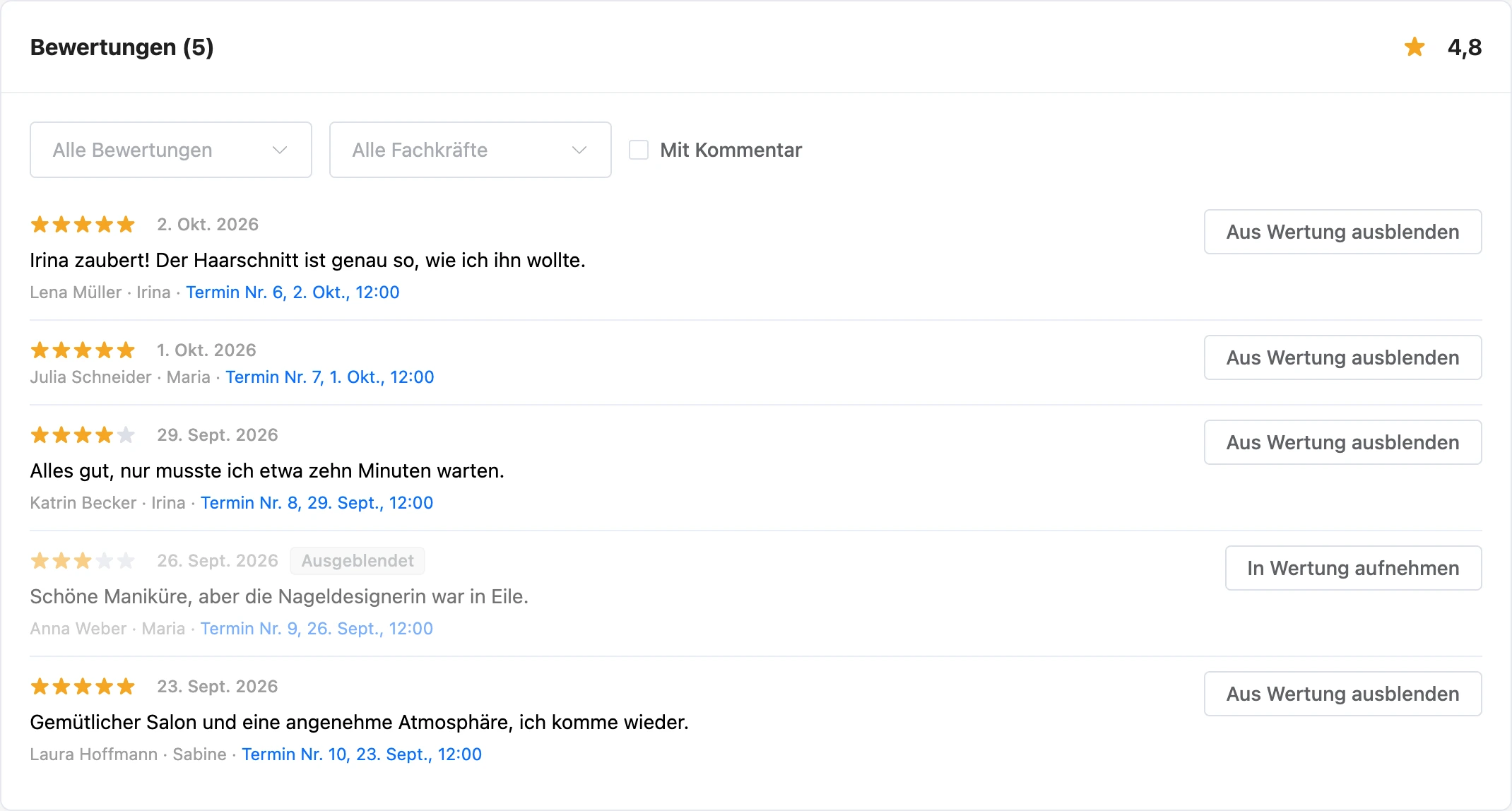Hide Julia Schneider's review from rating
This screenshot has height=811, width=1512.
(x=1342, y=357)
